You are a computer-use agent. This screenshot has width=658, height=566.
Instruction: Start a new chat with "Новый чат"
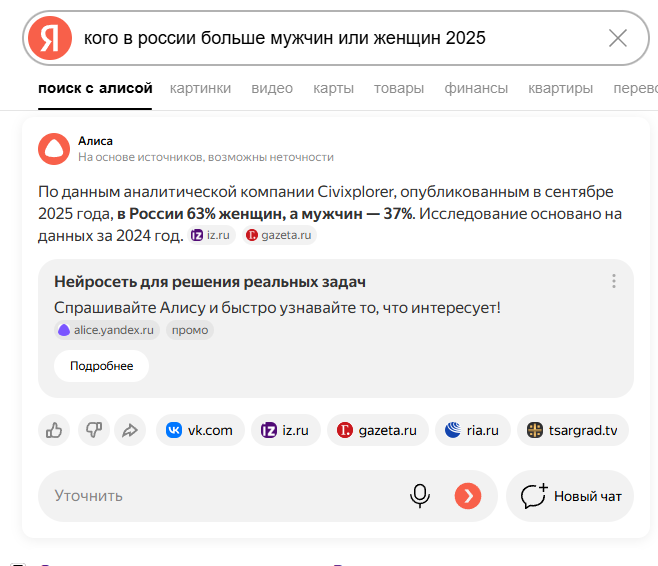coord(570,496)
